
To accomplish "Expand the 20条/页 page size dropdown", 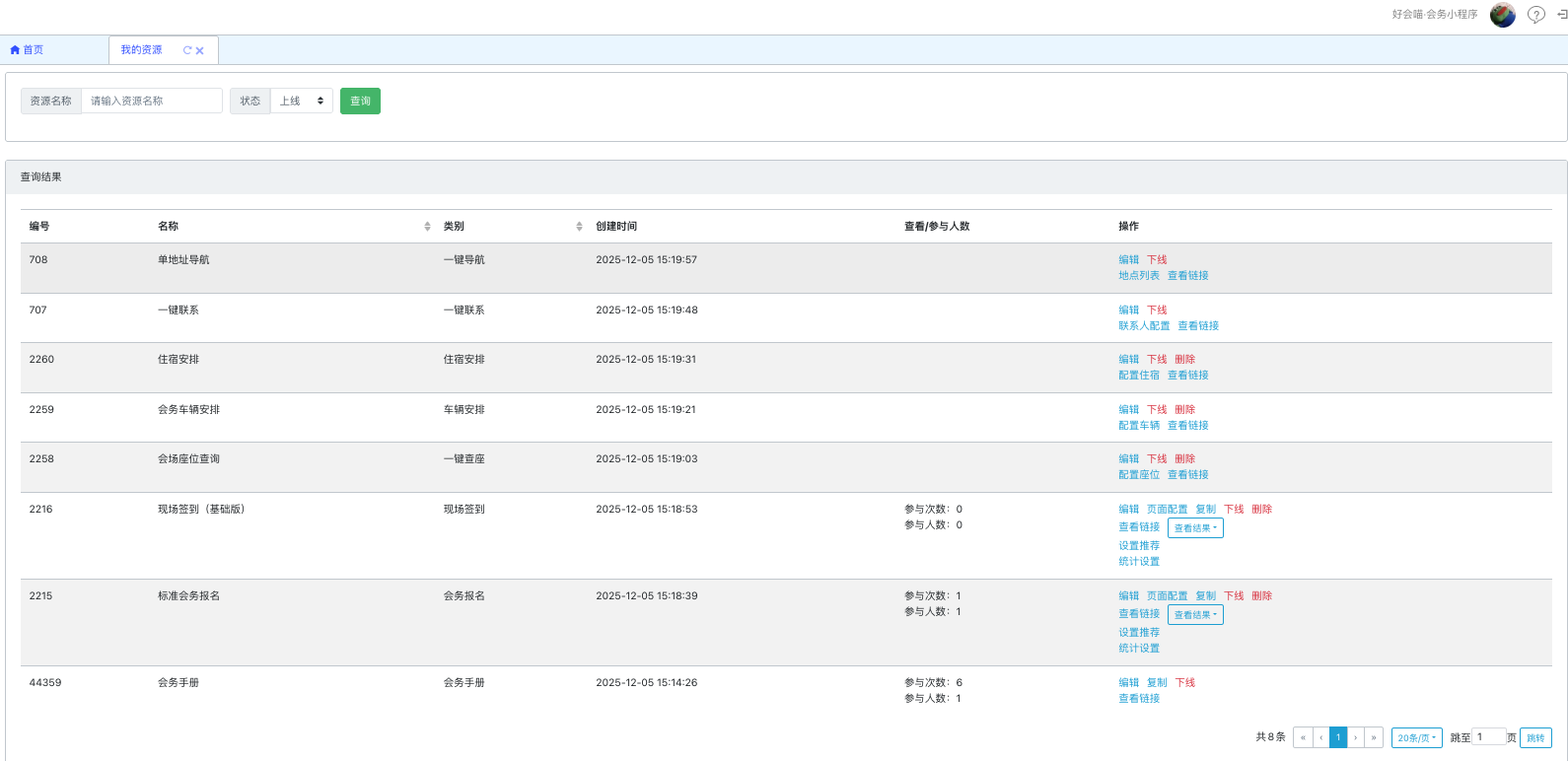I will click(1416, 737).
